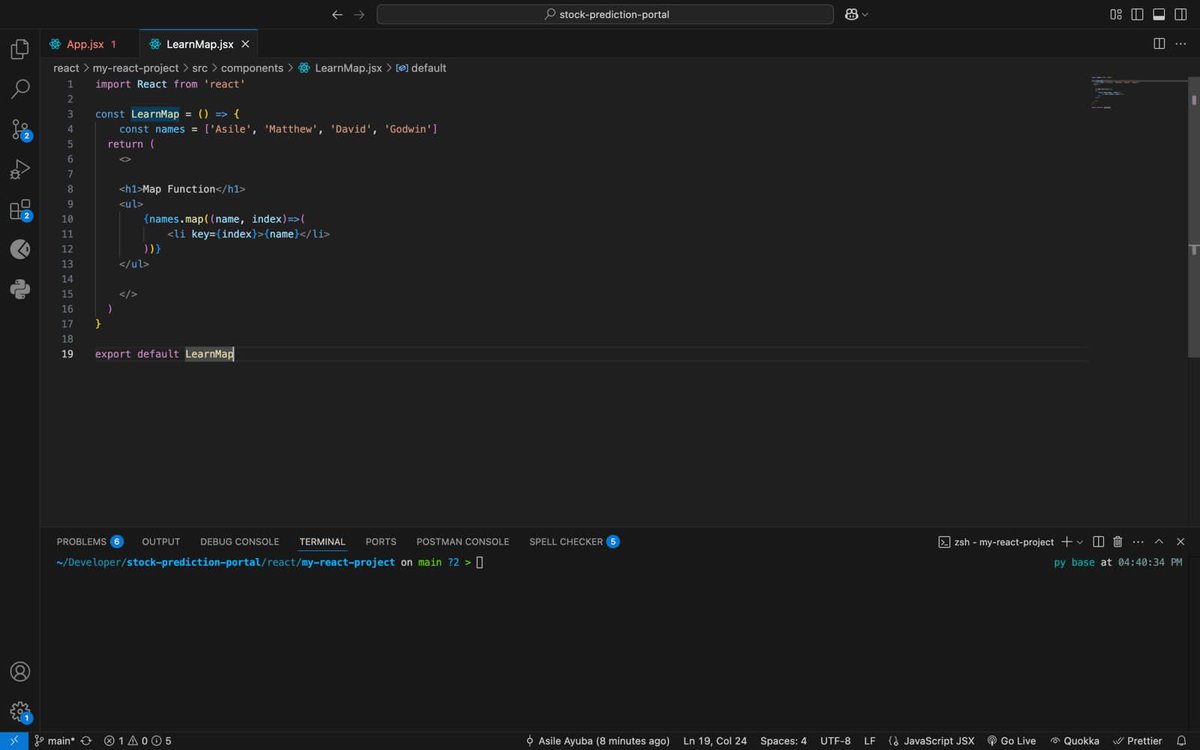This screenshot has height=750, width=1200.
Task: Click the remote window indicator in status bar
Action: pos(14,741)
